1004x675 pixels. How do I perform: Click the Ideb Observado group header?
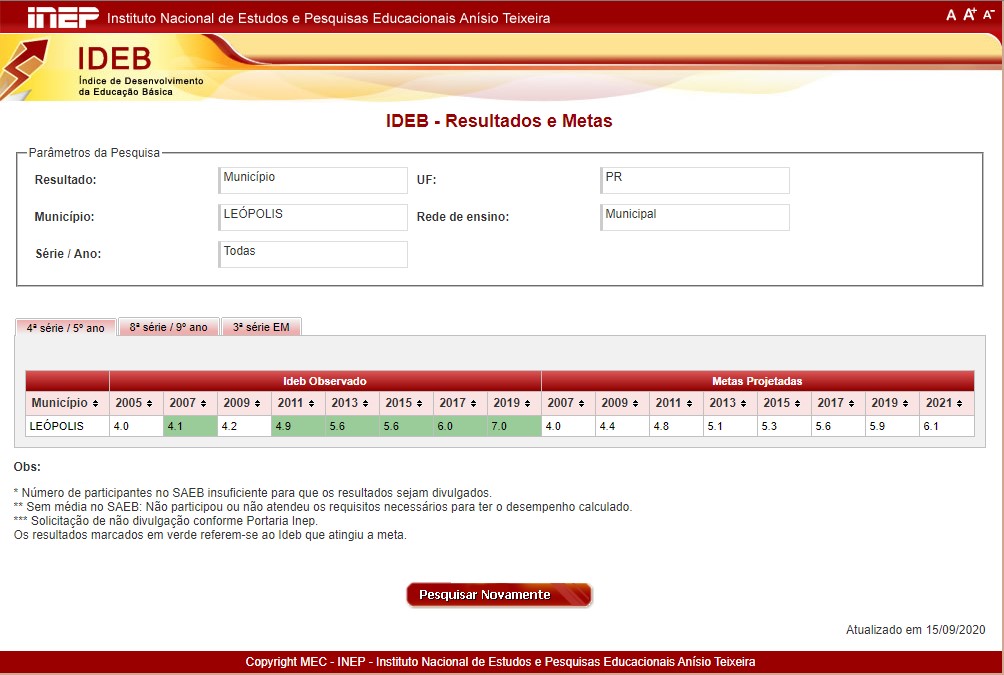(325, 381)
